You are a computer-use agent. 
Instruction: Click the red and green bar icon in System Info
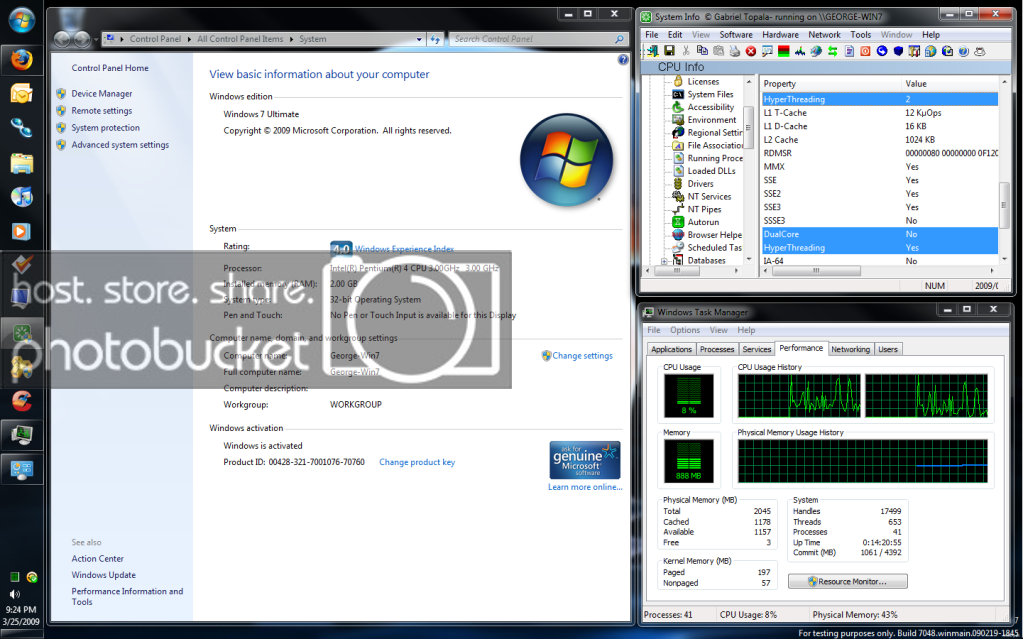pyautogui.click(x=784, y=51)
